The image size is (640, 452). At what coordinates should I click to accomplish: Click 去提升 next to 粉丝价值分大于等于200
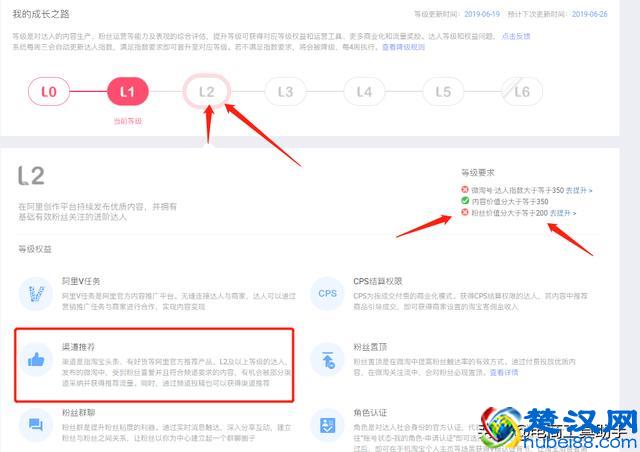coord(563,213)
